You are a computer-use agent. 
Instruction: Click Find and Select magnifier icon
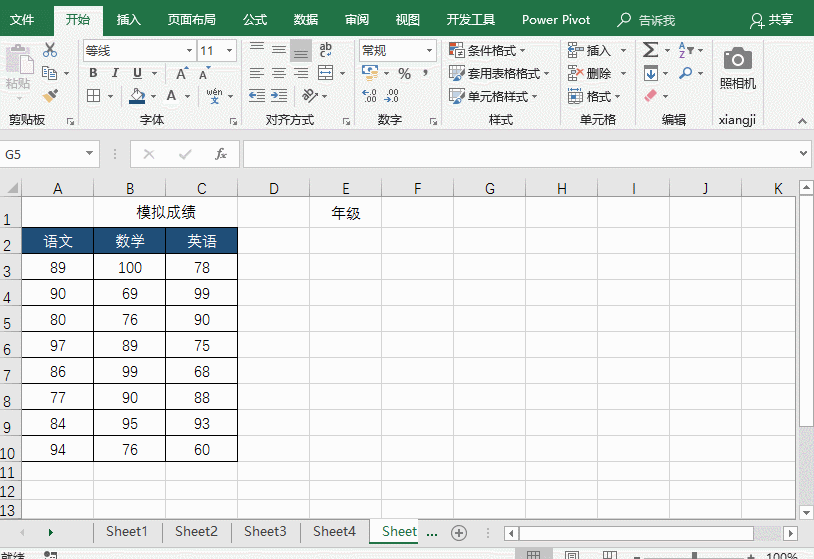[686, 73]
